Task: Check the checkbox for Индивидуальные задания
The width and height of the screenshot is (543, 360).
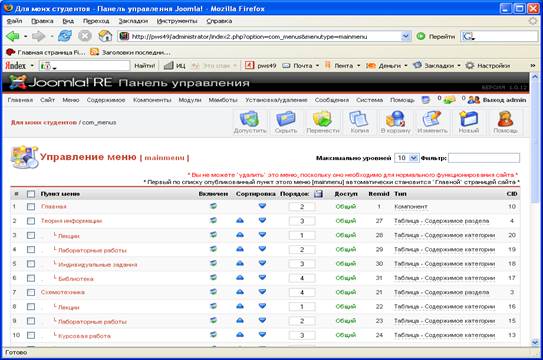Action: coord(31,264)
